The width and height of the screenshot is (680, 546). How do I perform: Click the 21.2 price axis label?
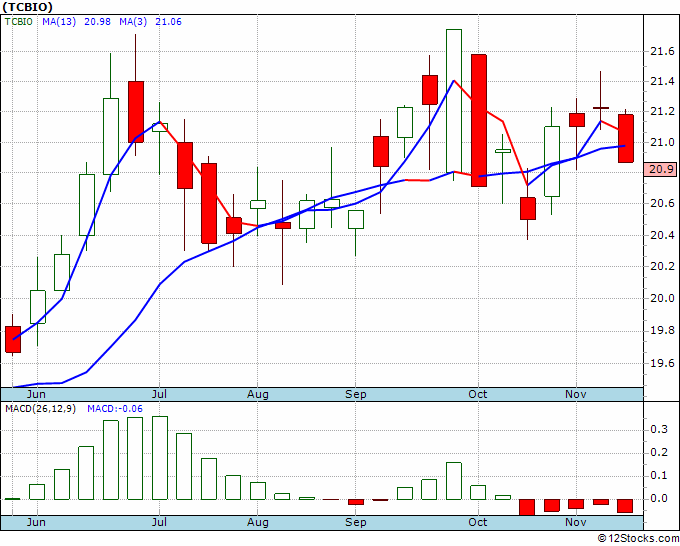pos(662,112)
